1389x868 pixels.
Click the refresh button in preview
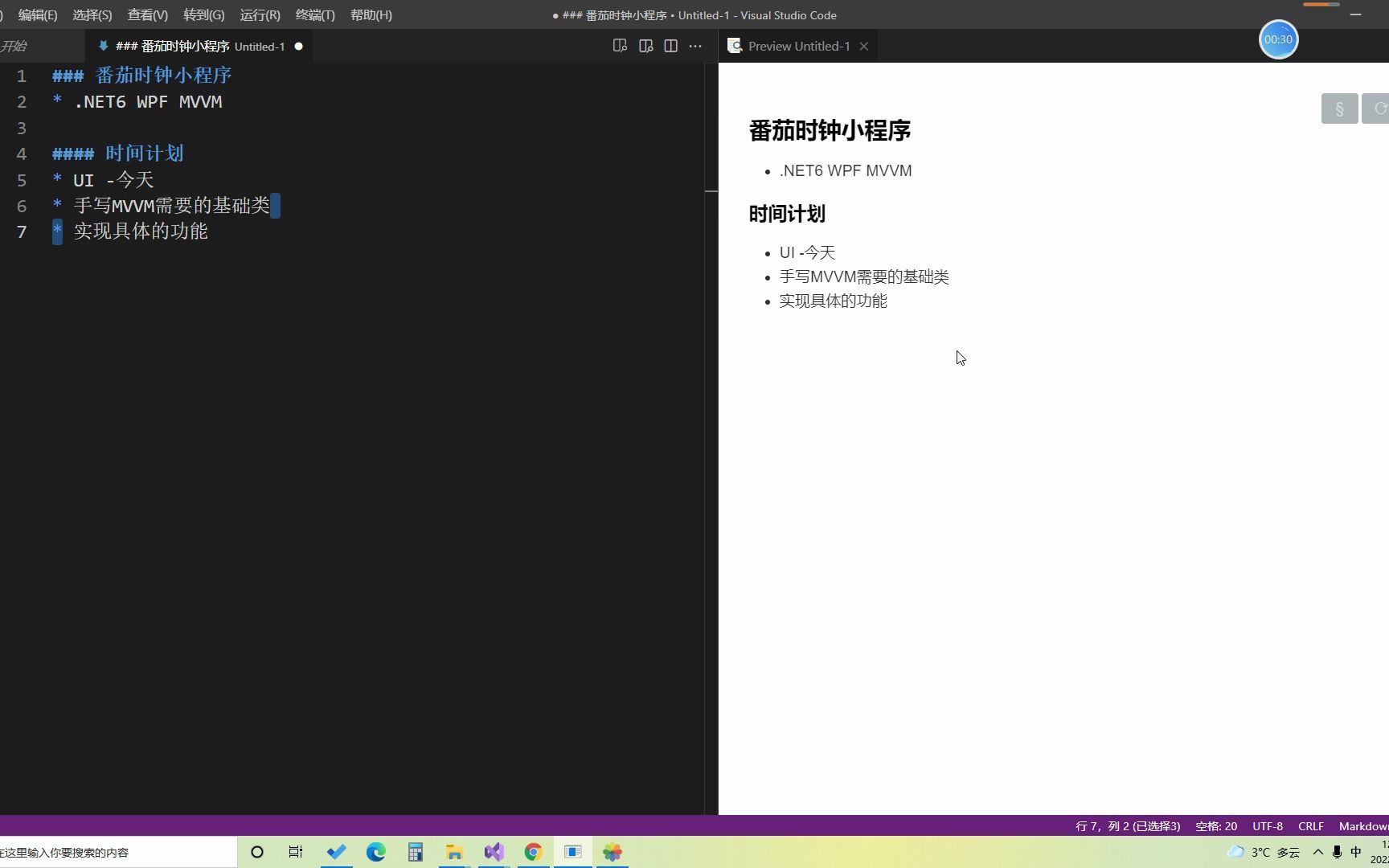click(1376, 108)
